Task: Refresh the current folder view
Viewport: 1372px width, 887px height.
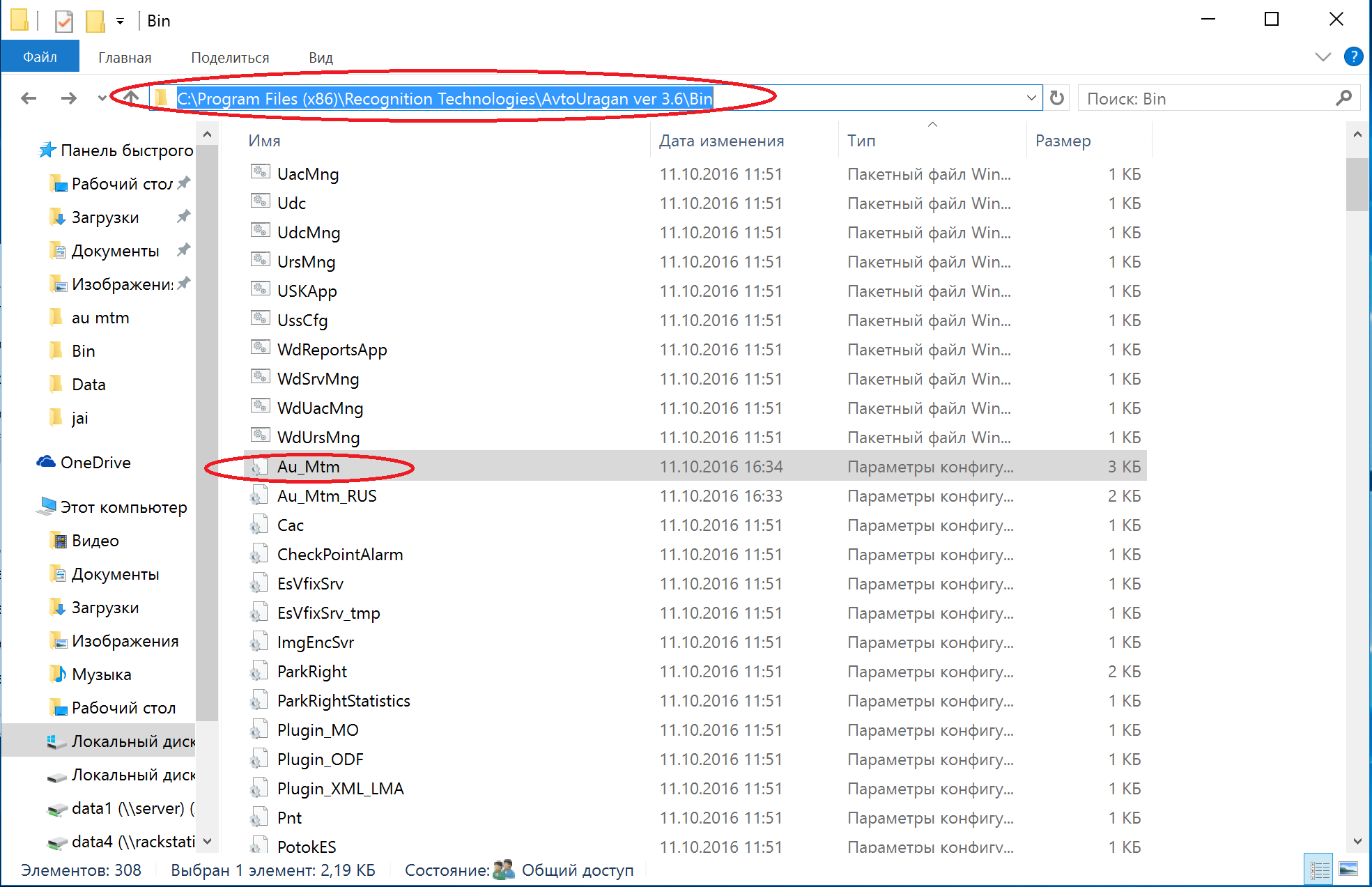Action: tap(1057, 98)
